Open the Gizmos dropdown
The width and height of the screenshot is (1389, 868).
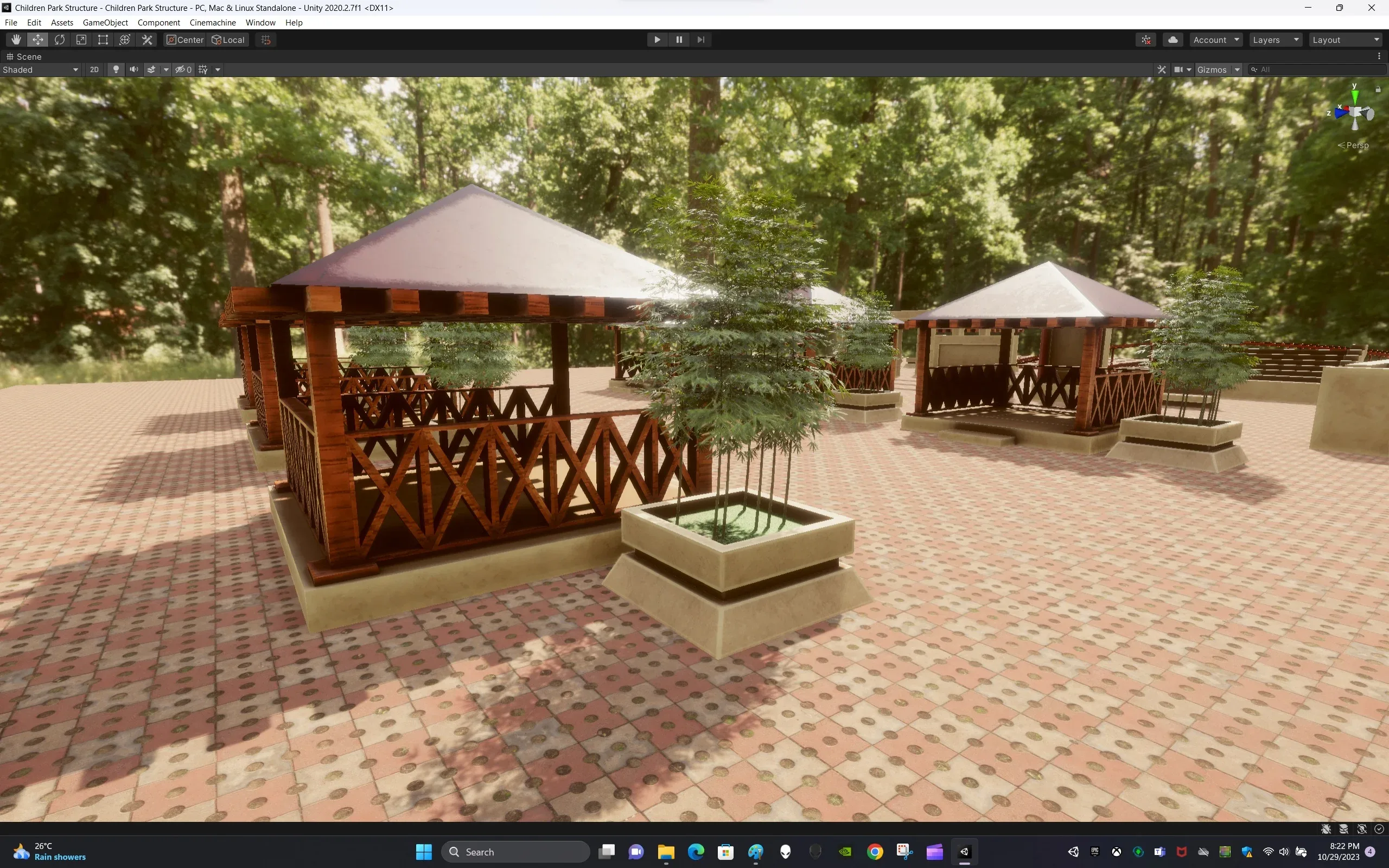tap(1218, 69)
